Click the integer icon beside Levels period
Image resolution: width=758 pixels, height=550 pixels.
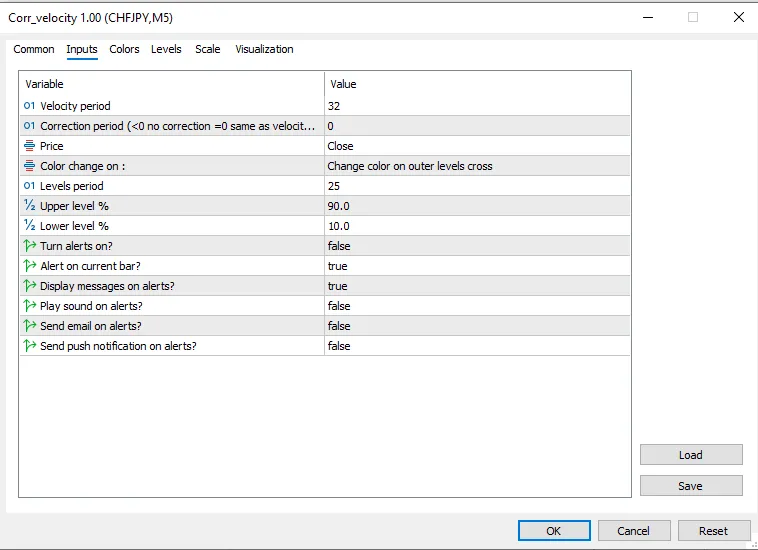coord(29,186)
